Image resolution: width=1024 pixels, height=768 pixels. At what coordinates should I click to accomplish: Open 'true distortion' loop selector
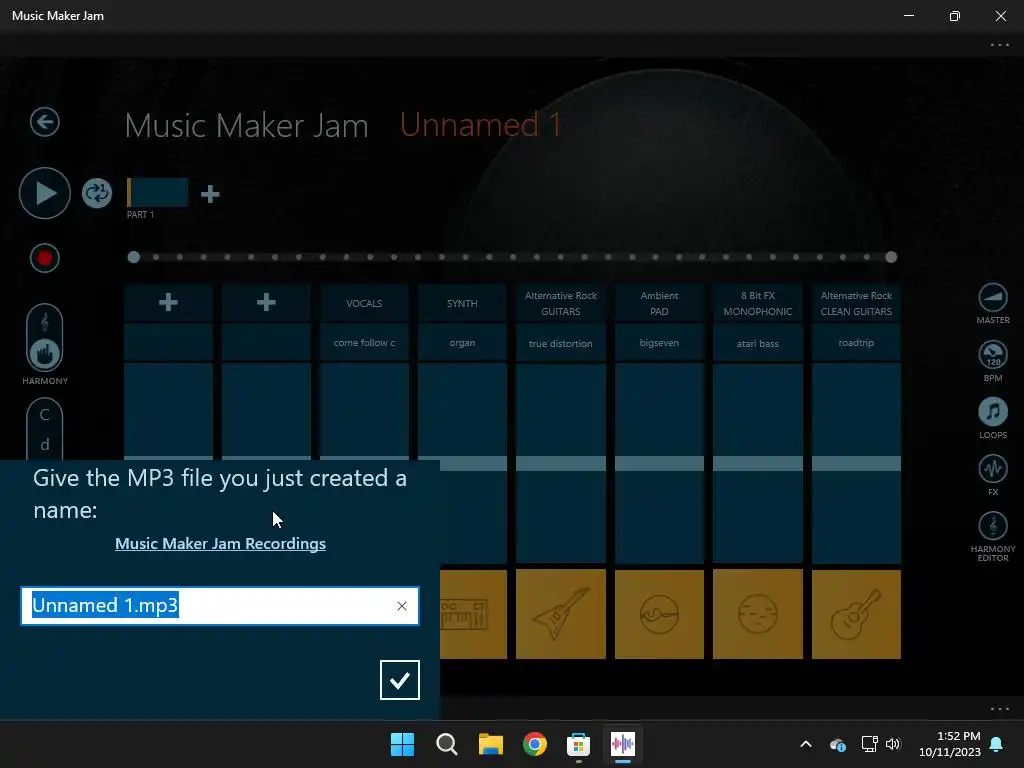(561, 343)
